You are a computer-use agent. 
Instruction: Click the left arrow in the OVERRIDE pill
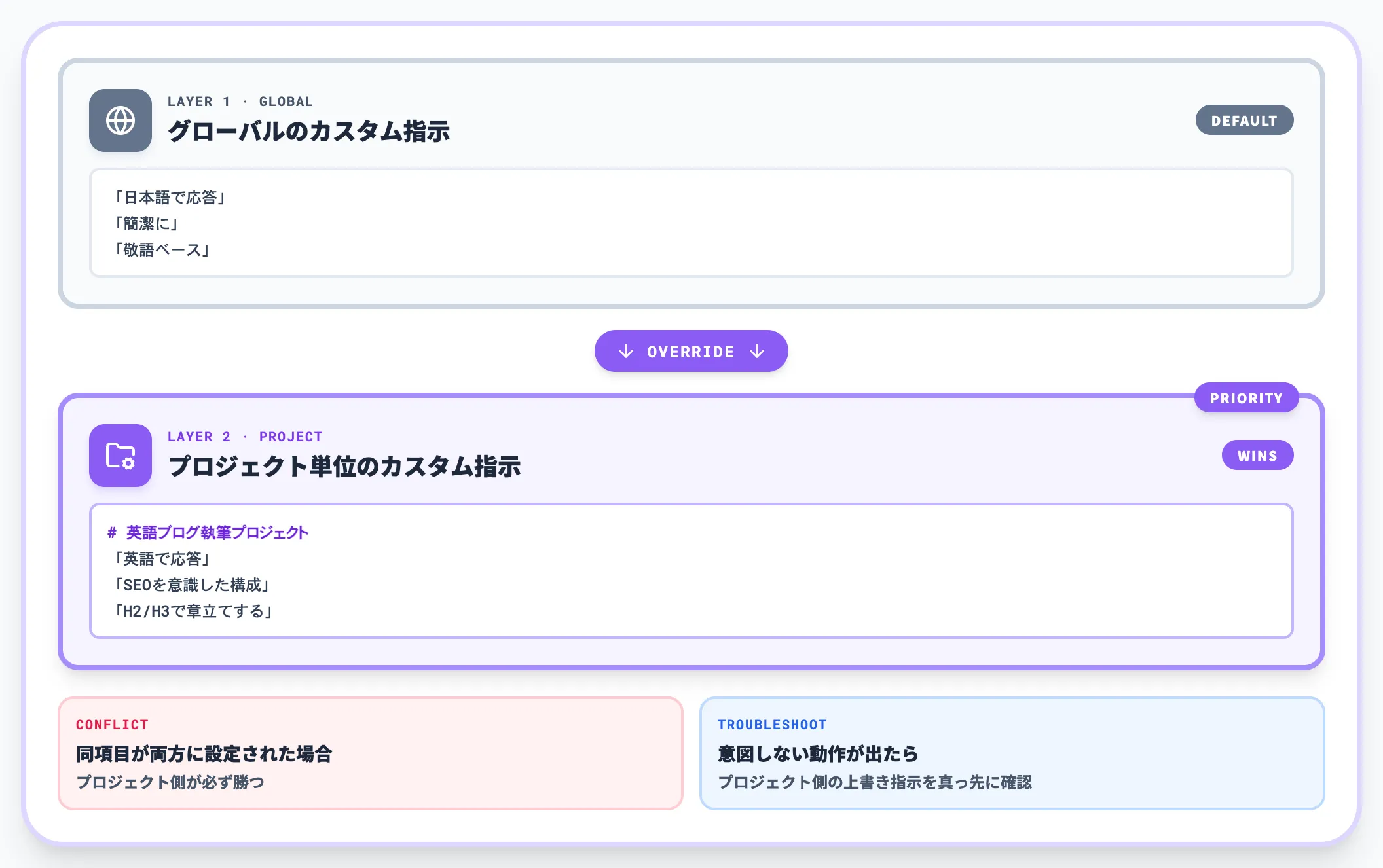[x=626, y=352]
